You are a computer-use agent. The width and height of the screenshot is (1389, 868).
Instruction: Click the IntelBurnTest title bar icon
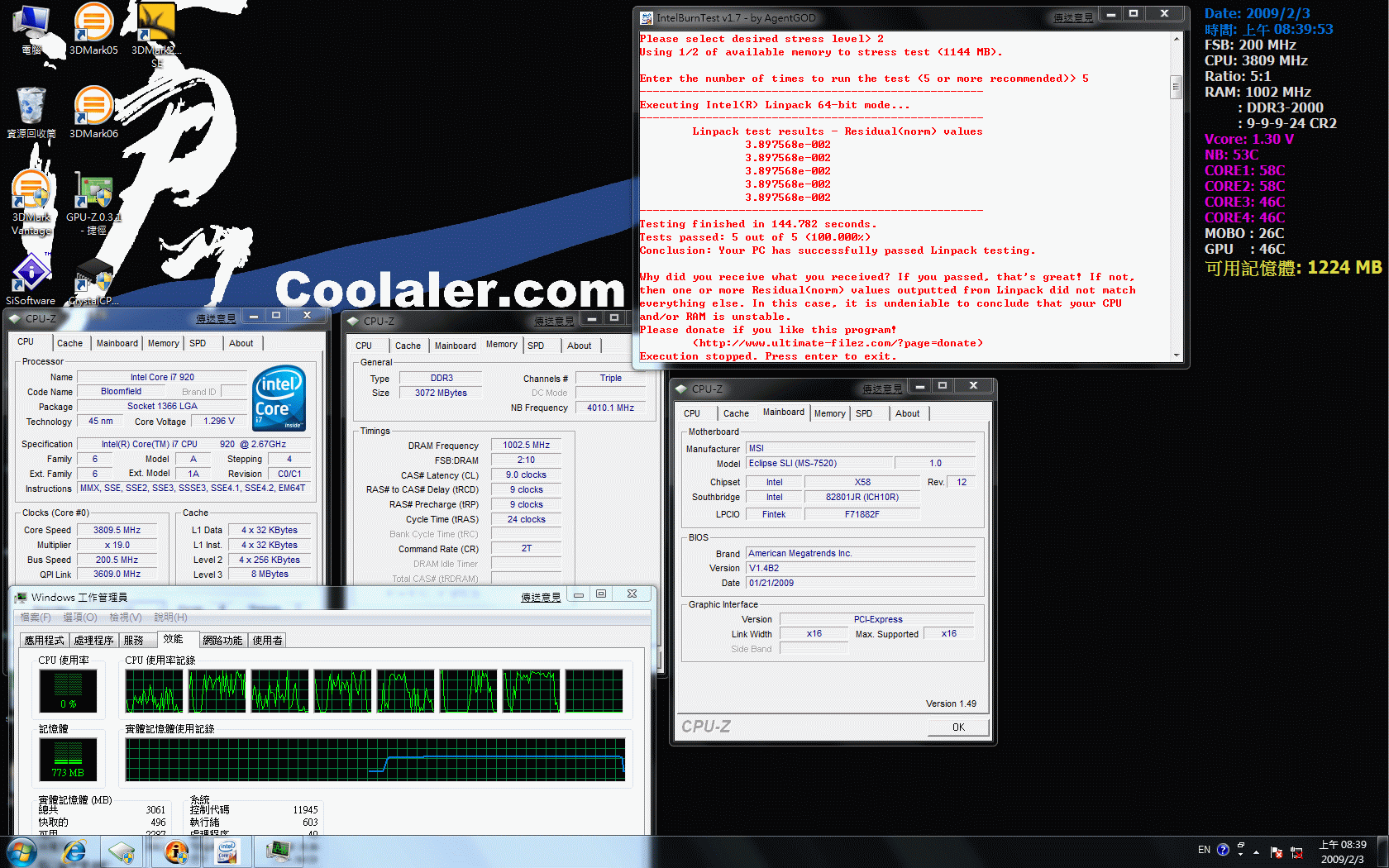[647, 17]
